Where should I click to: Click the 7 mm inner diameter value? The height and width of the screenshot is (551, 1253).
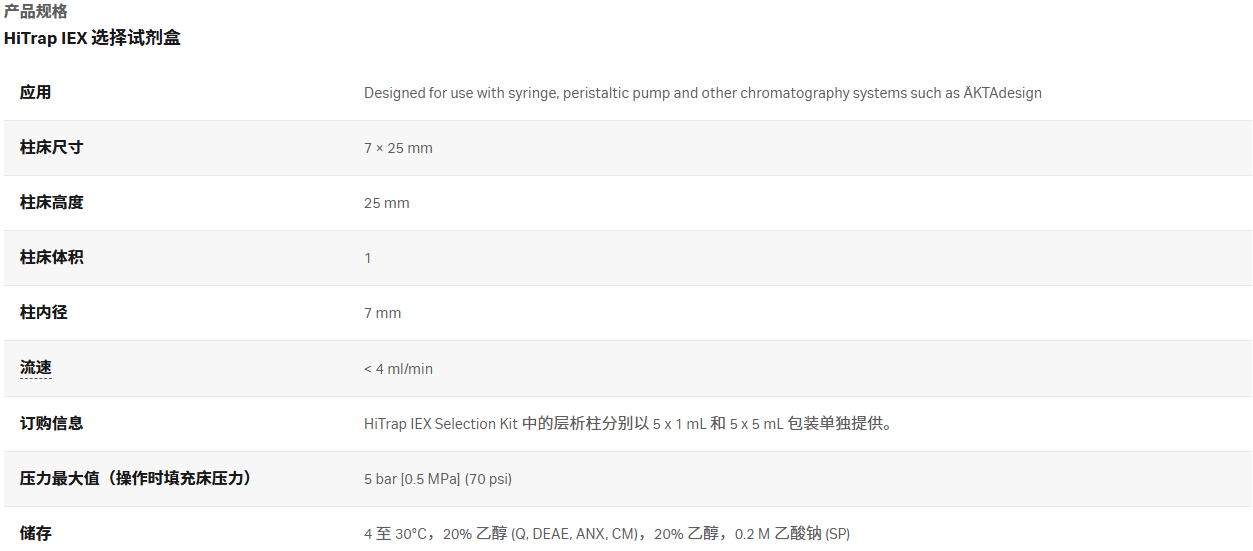click(x=382, y=313)
